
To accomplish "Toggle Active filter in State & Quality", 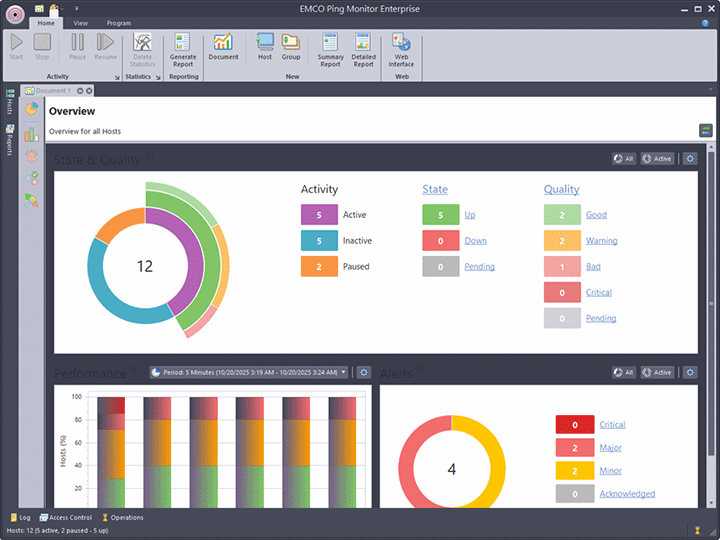I will click(x=657, y=159).
